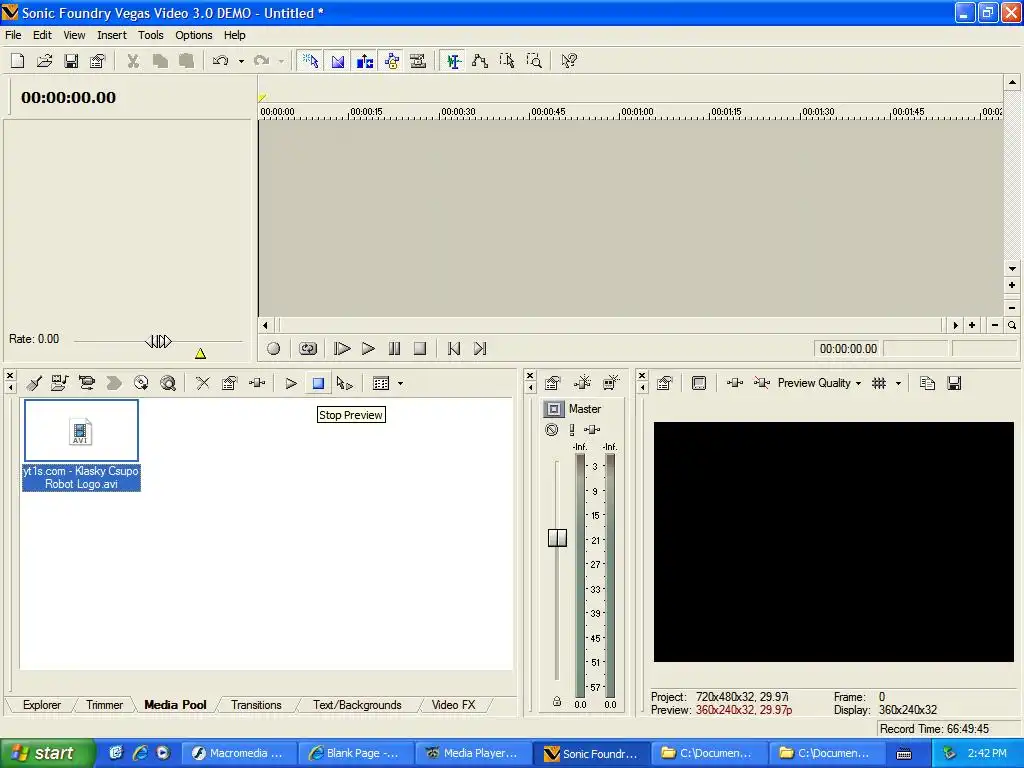1024x768 pixels.
Task: Click the timeline Play button
Action: click(368, 349)
